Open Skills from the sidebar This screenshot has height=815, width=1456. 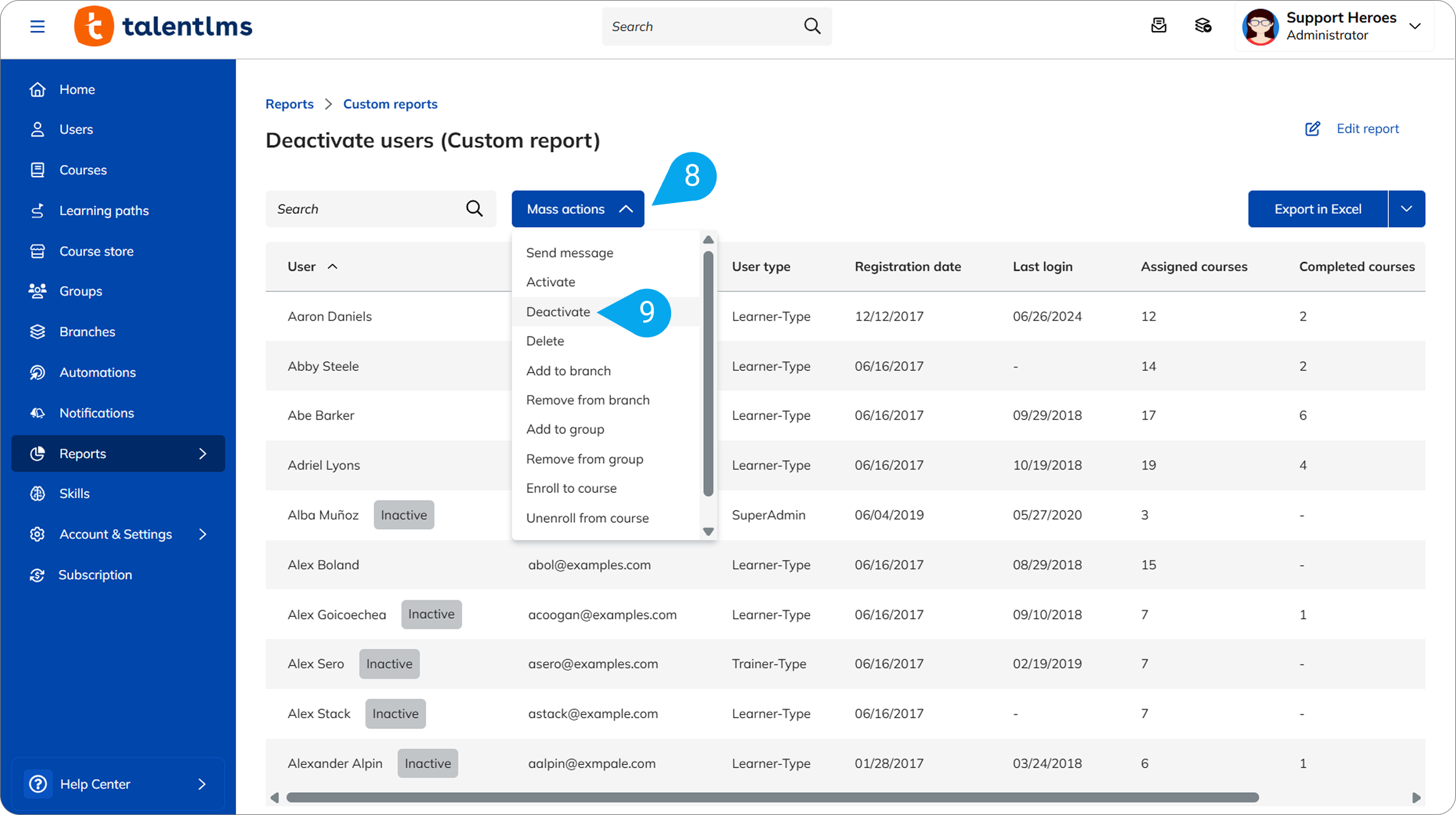coord(74,494)
